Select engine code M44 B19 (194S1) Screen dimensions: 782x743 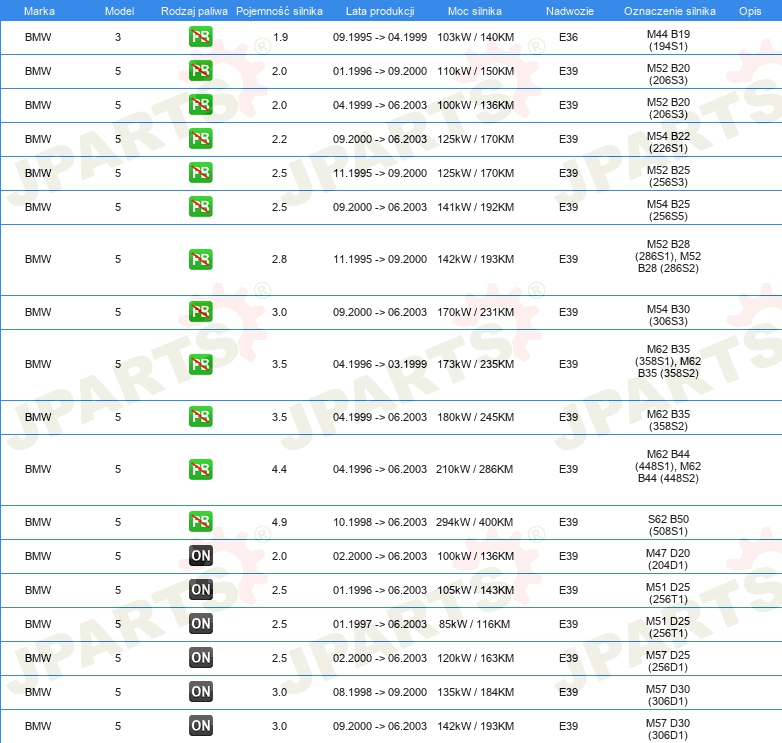tap(668, 40)
